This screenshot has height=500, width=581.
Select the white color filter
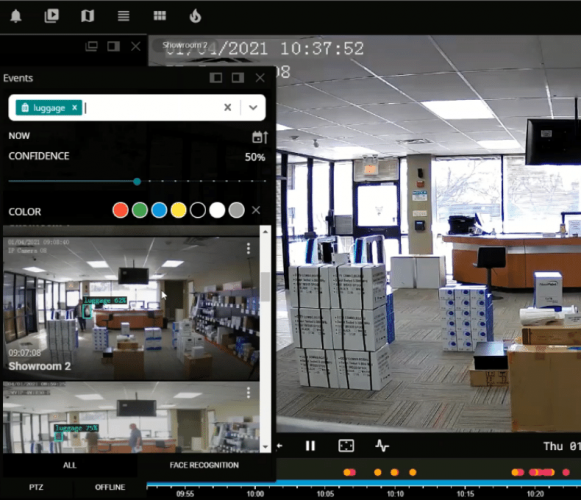[x=217, y=210]
